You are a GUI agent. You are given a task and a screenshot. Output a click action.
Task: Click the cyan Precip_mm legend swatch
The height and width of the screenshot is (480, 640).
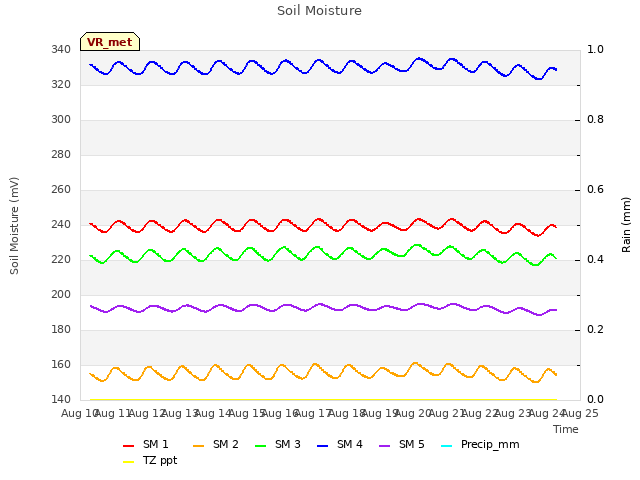point(447,446)
